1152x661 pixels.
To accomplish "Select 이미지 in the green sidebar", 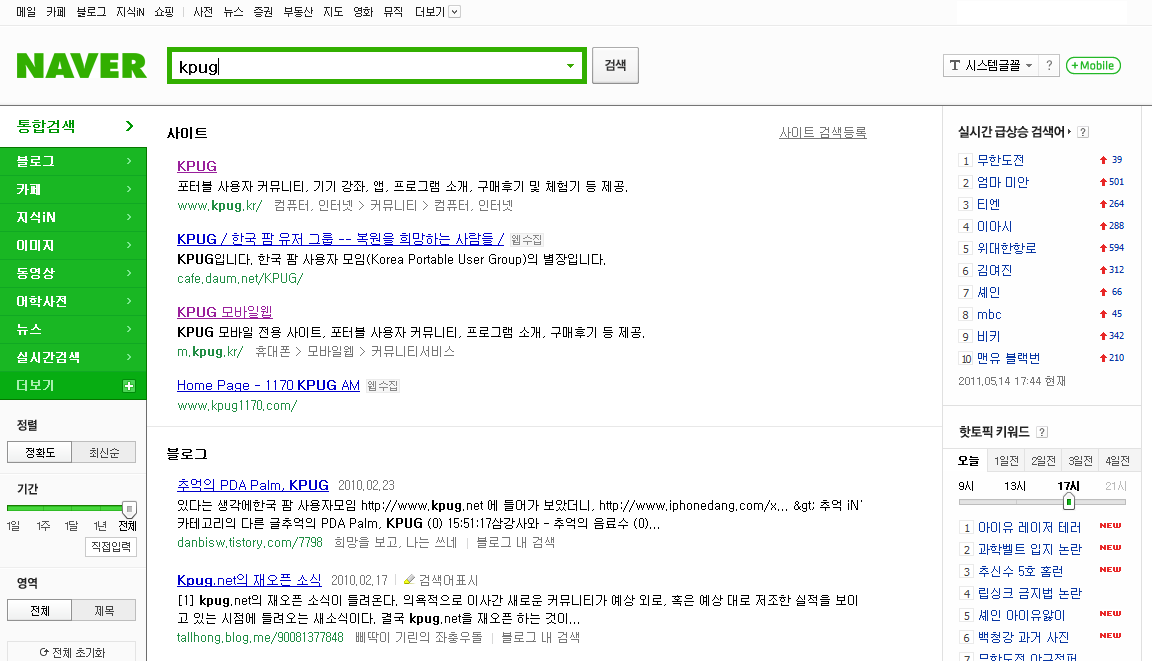I will click(73, 245).
